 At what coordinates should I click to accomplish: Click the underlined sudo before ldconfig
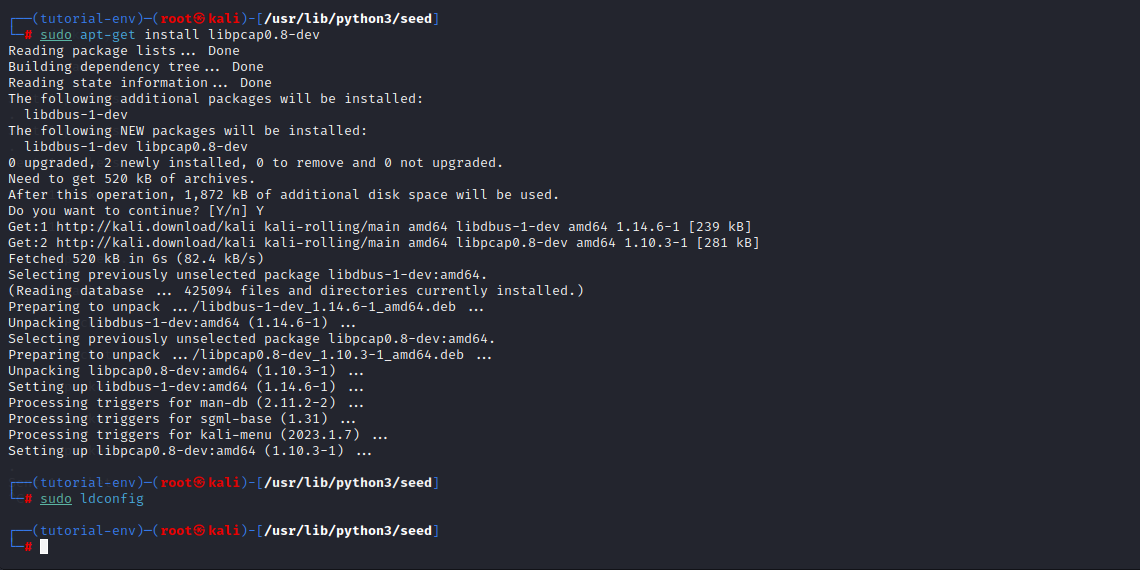pyautogui.click(x=56, y=499)
